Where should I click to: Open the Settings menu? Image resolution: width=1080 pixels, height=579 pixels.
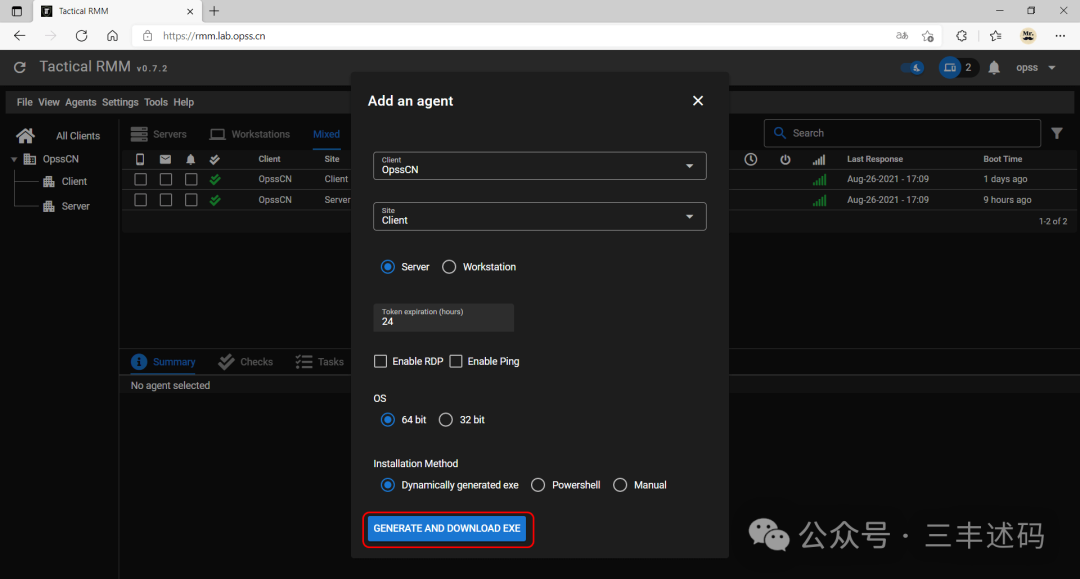(x=120, y=102)
